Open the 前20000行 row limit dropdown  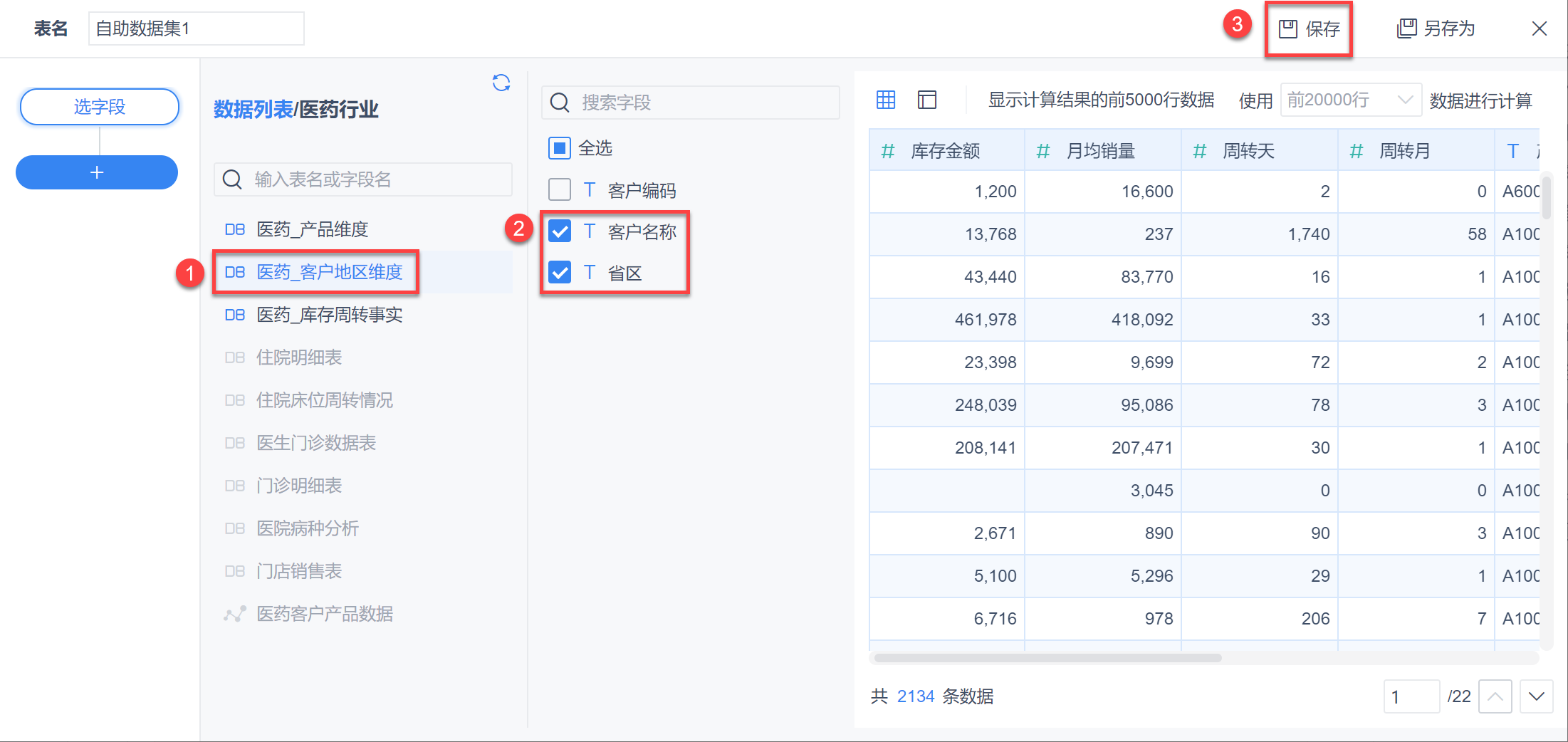(1350, 100)
